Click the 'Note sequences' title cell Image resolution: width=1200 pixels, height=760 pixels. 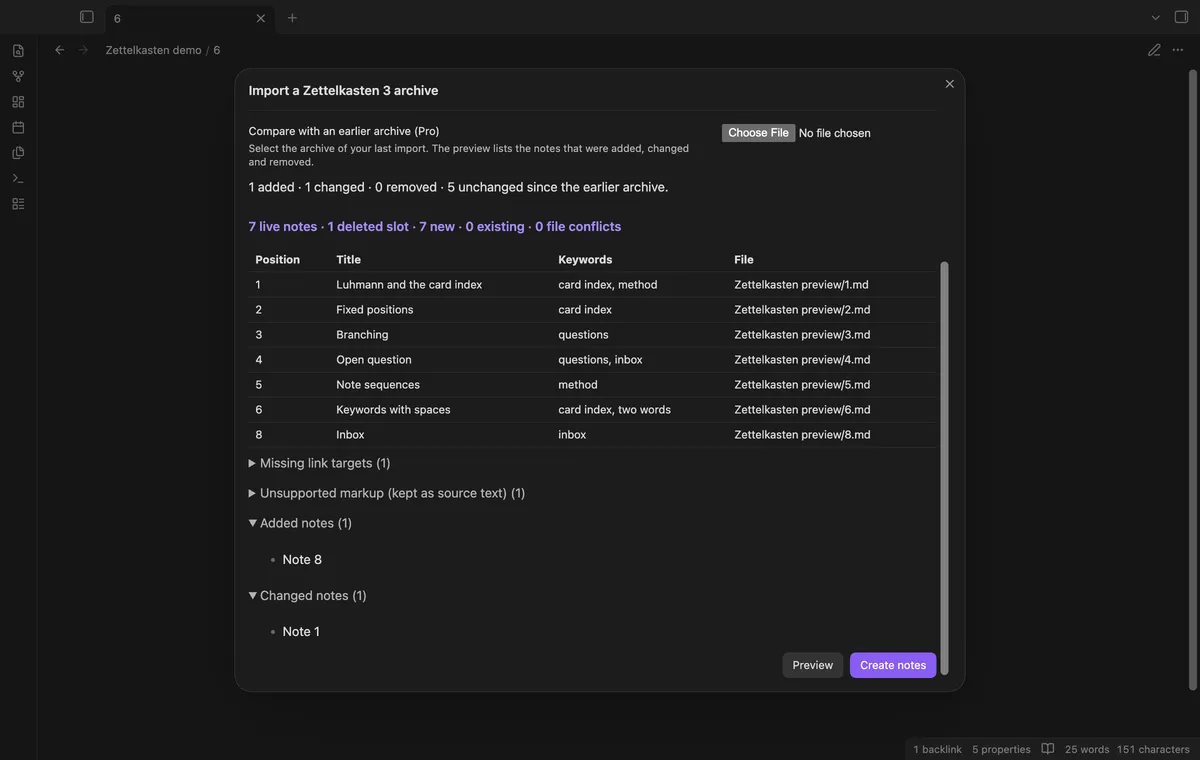pos(378,385)
